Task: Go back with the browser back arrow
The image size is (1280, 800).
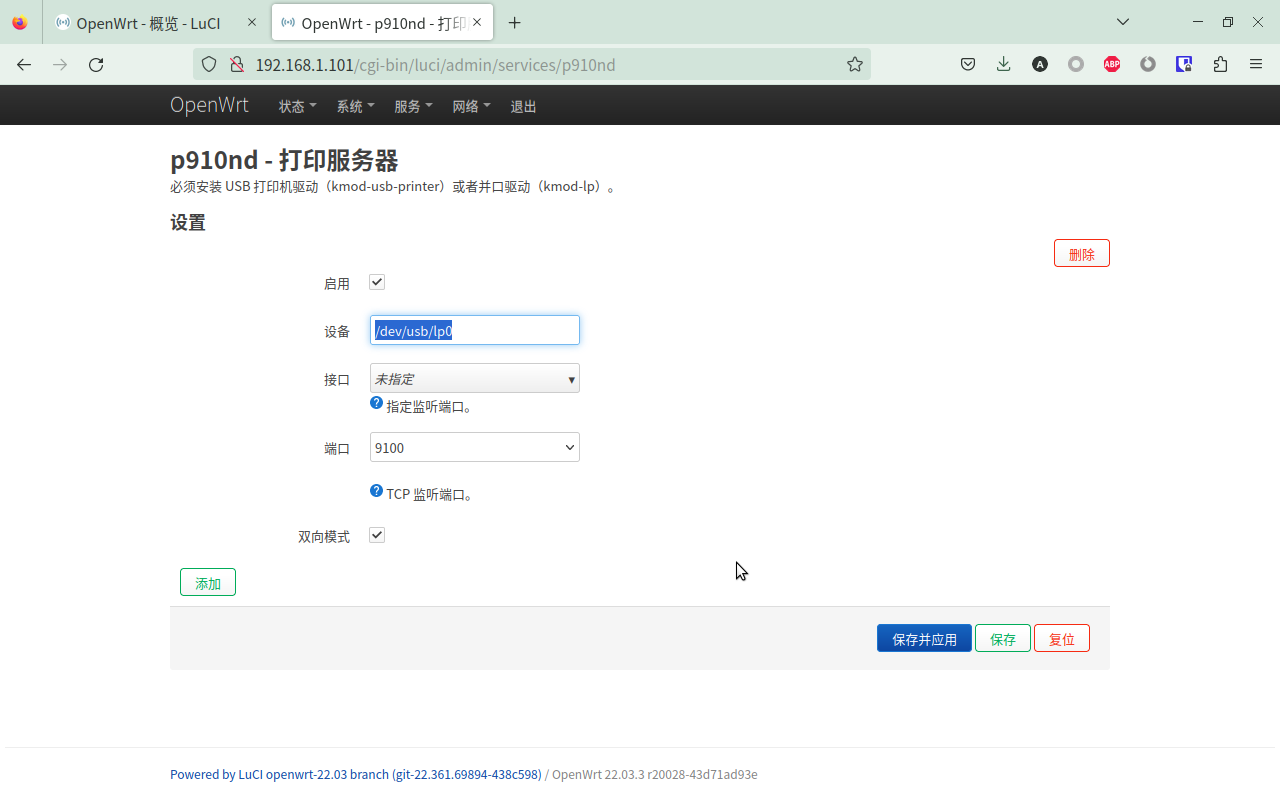Action: coord(24,64)
